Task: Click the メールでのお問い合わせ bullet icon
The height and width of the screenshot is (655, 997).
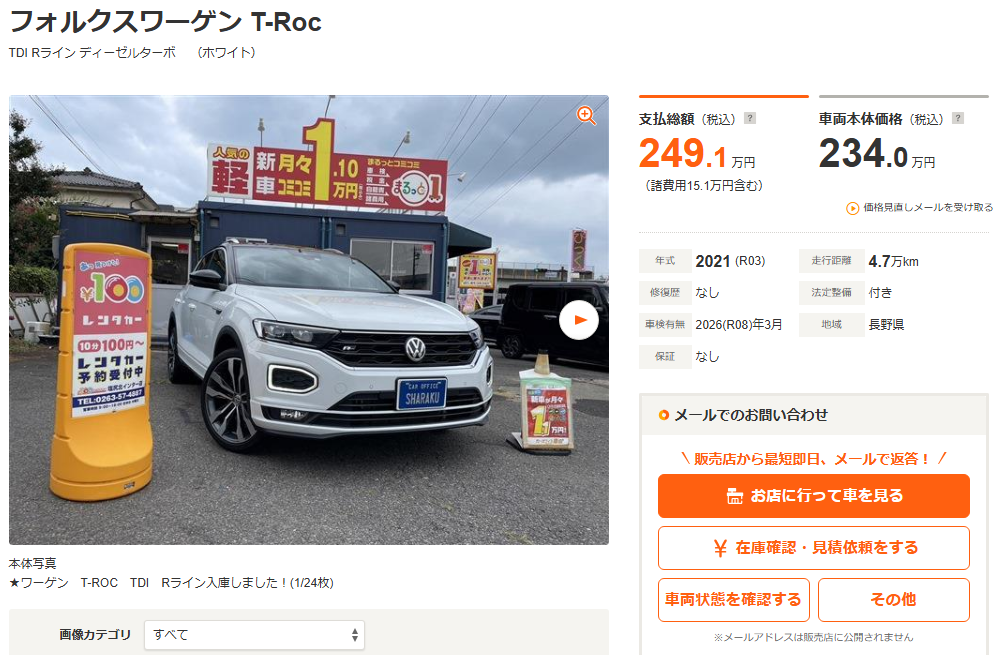Action: (663, 415)
